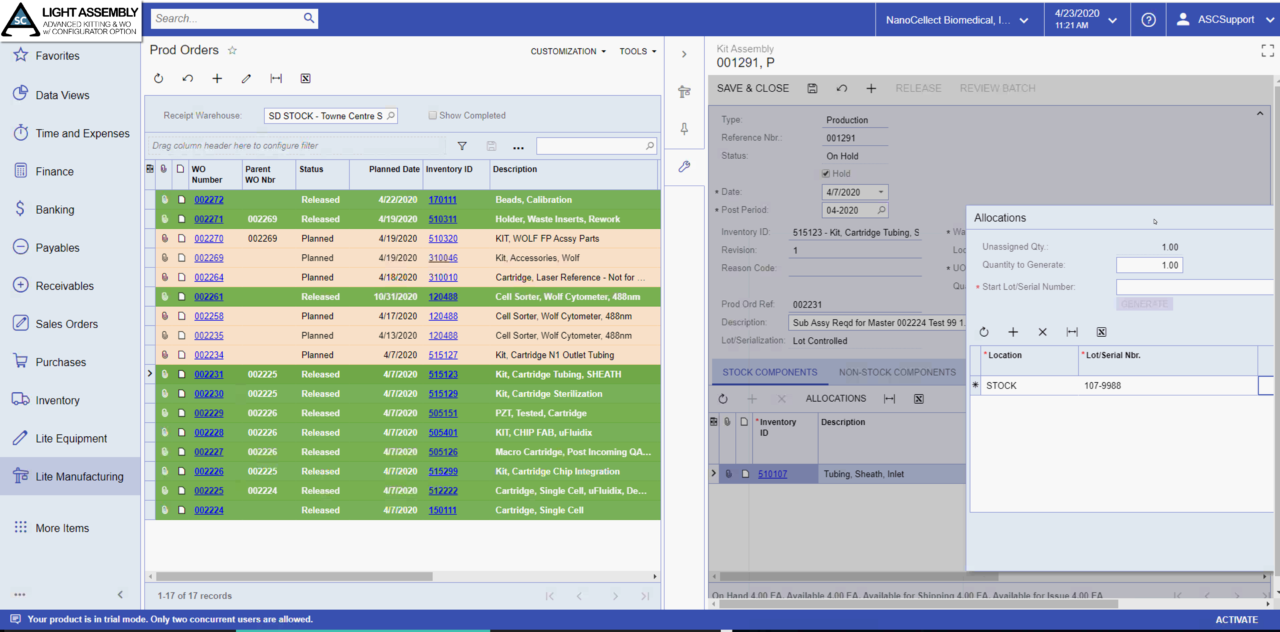The width and height of the screenshot is (1280, 632).
Task: Toggle the row selection checkbox in the grid header
Action: (x=149, y=168)
